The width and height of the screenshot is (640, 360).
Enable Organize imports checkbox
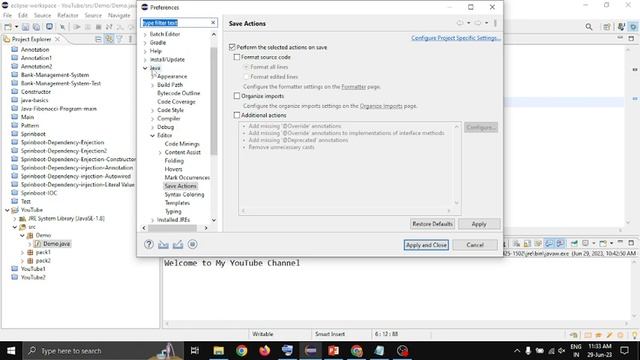click(x=237, y=96)
